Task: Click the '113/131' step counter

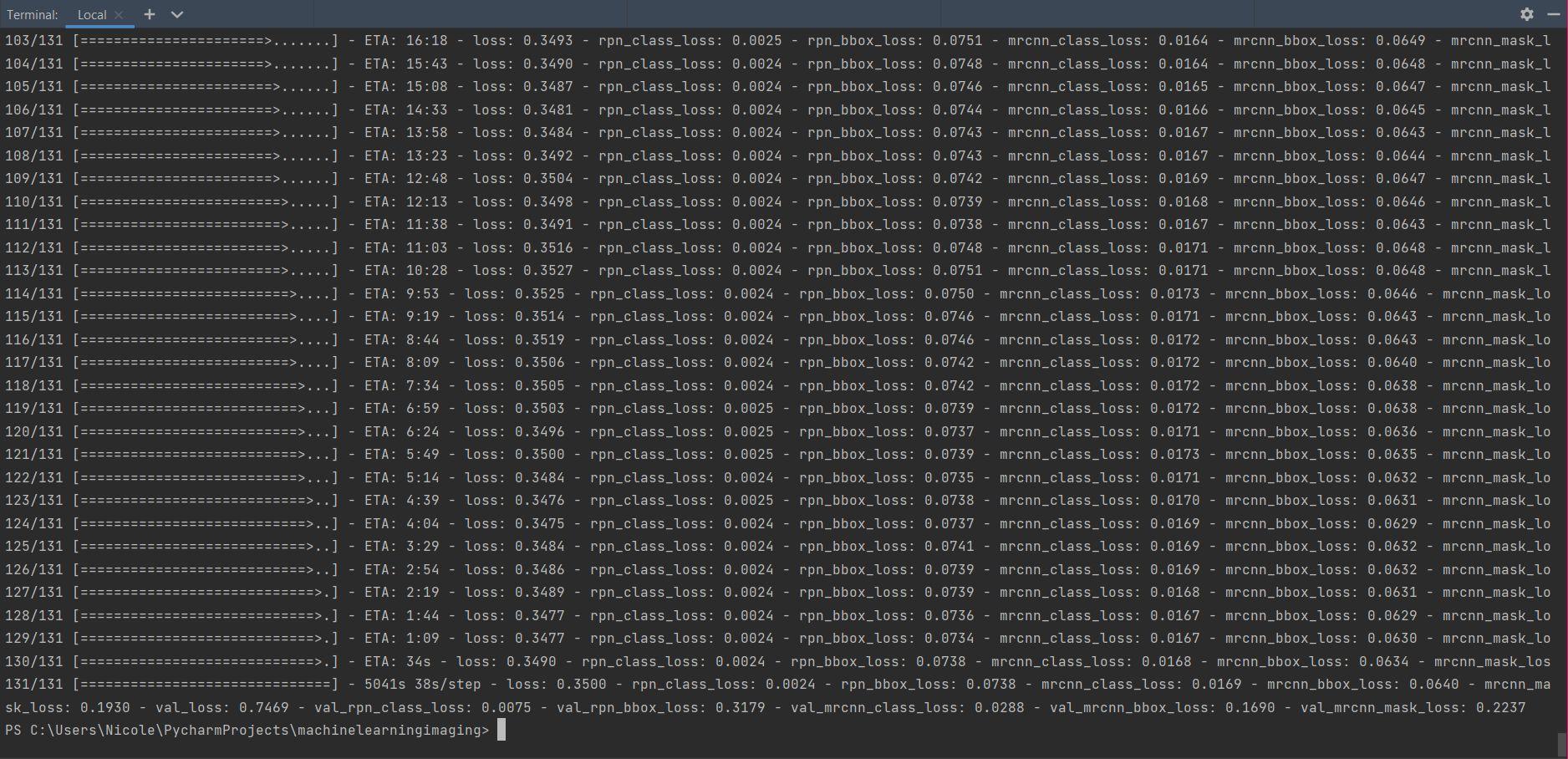Action: (34, 270)
